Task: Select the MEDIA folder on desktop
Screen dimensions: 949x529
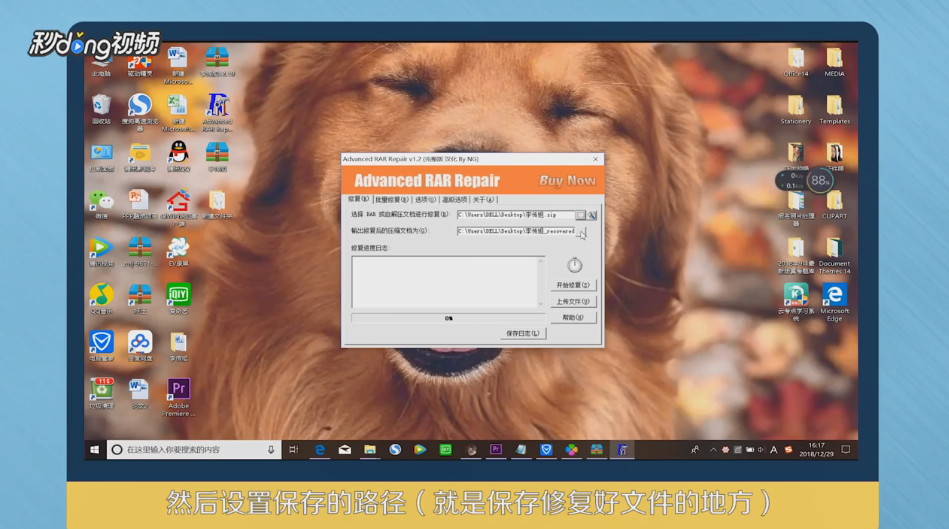Action: (834, 62)
